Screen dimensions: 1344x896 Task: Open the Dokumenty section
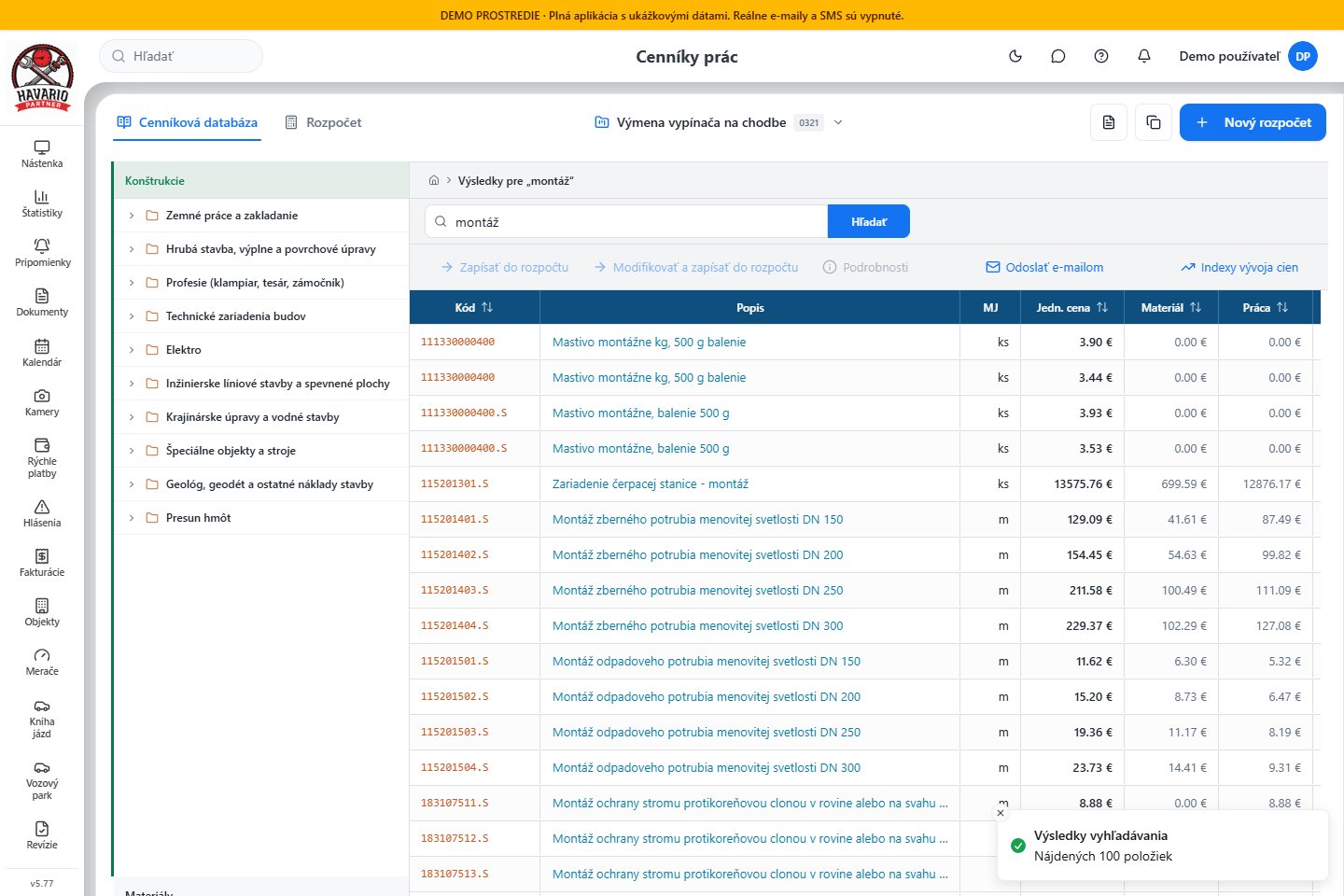click(x=42, y=302)
